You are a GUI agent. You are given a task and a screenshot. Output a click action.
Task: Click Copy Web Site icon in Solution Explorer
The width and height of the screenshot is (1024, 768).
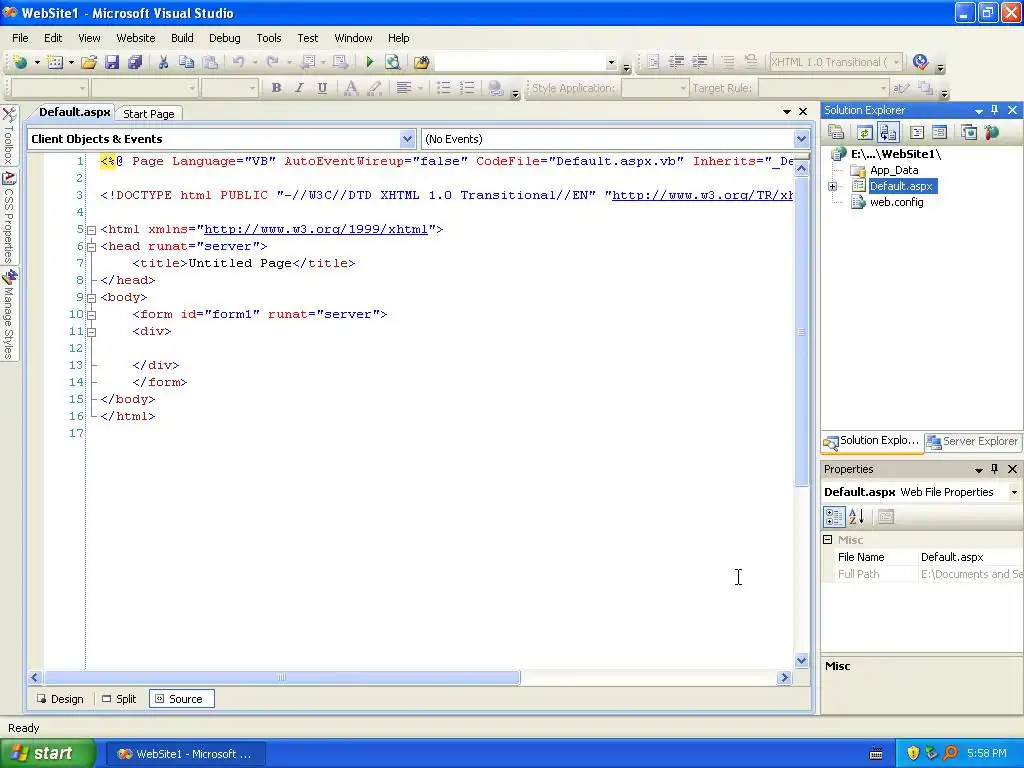point(969,133)
